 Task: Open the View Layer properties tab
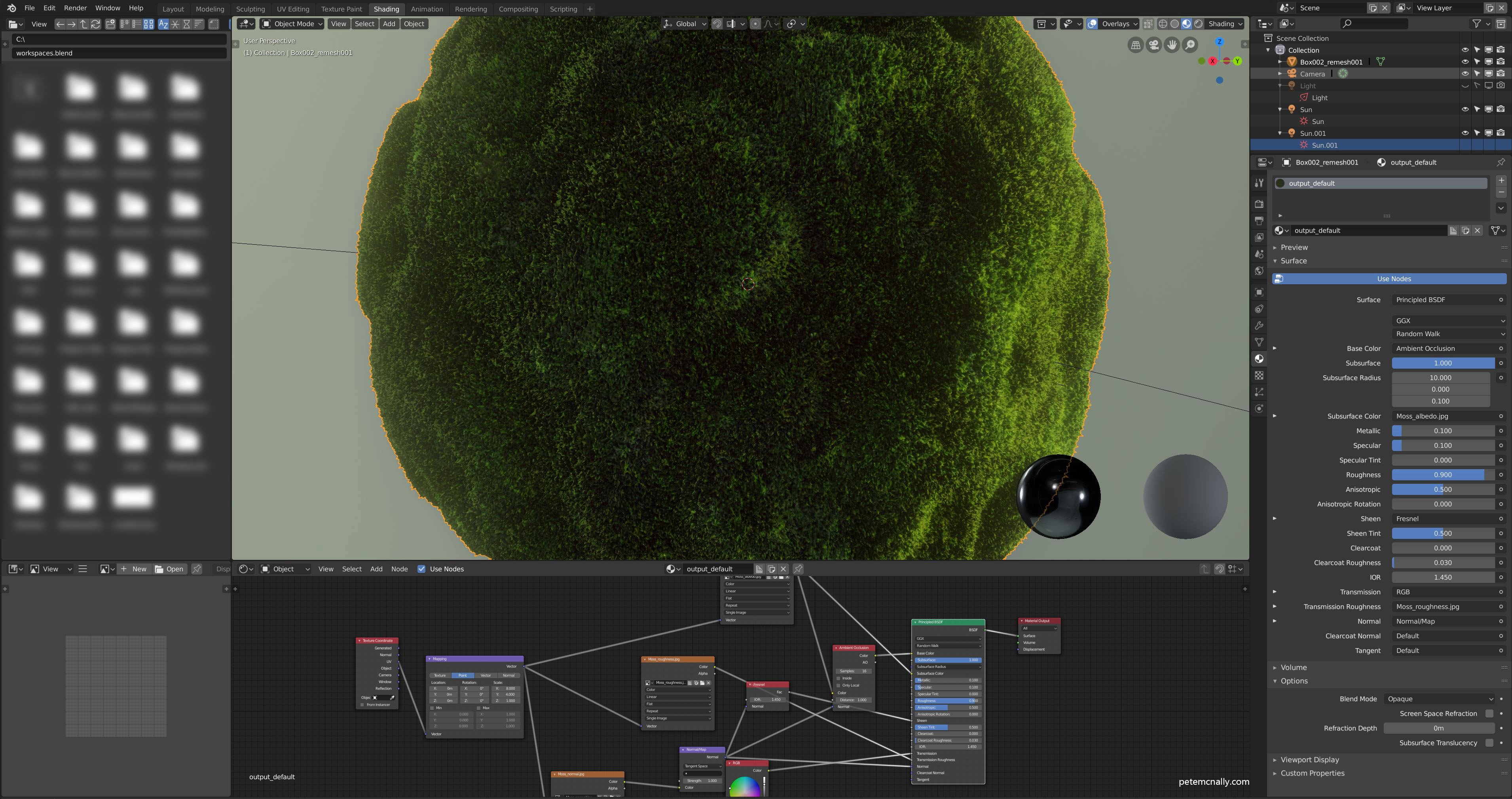point(1259,237)
